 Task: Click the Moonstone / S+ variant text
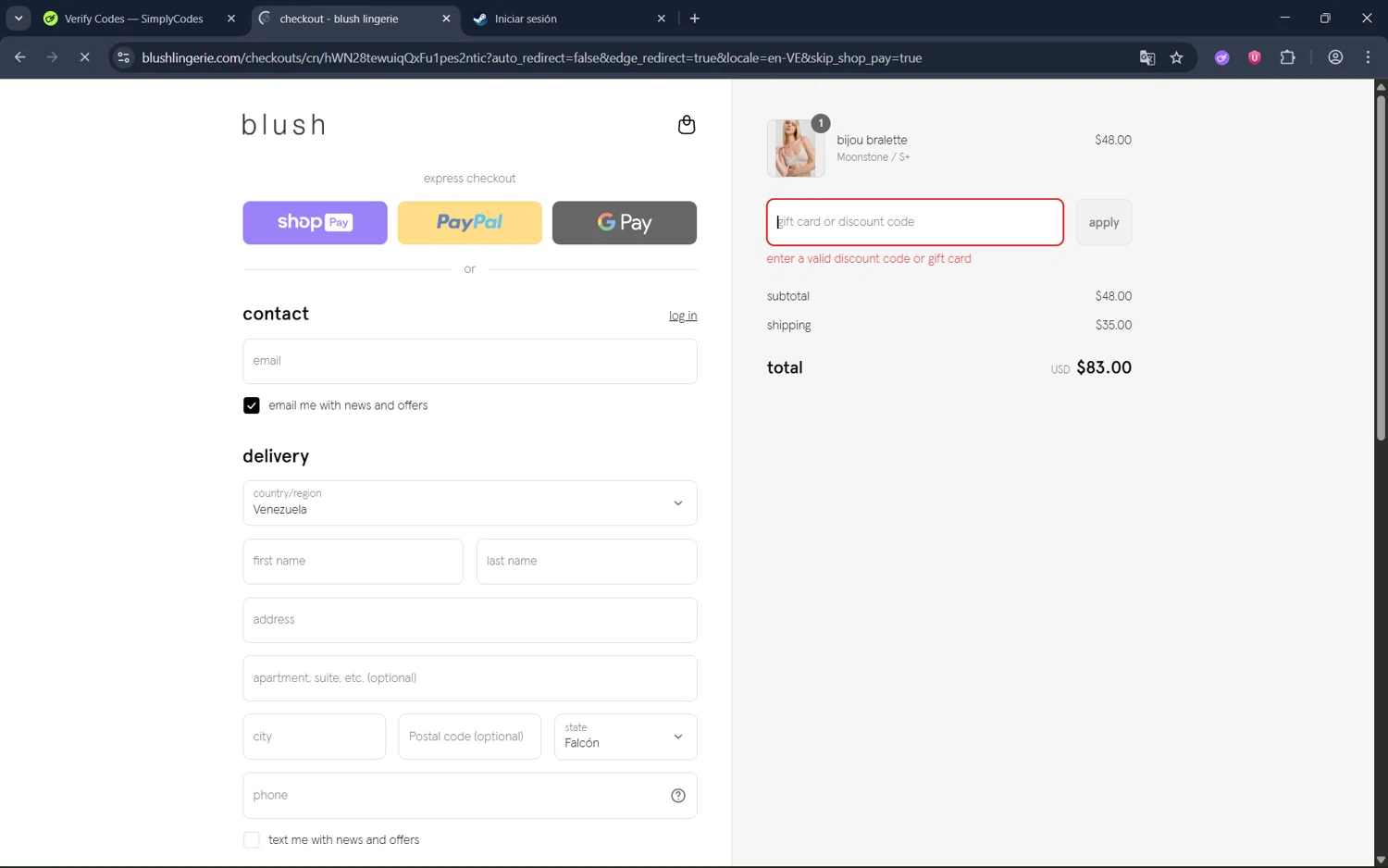pos(873,157)
